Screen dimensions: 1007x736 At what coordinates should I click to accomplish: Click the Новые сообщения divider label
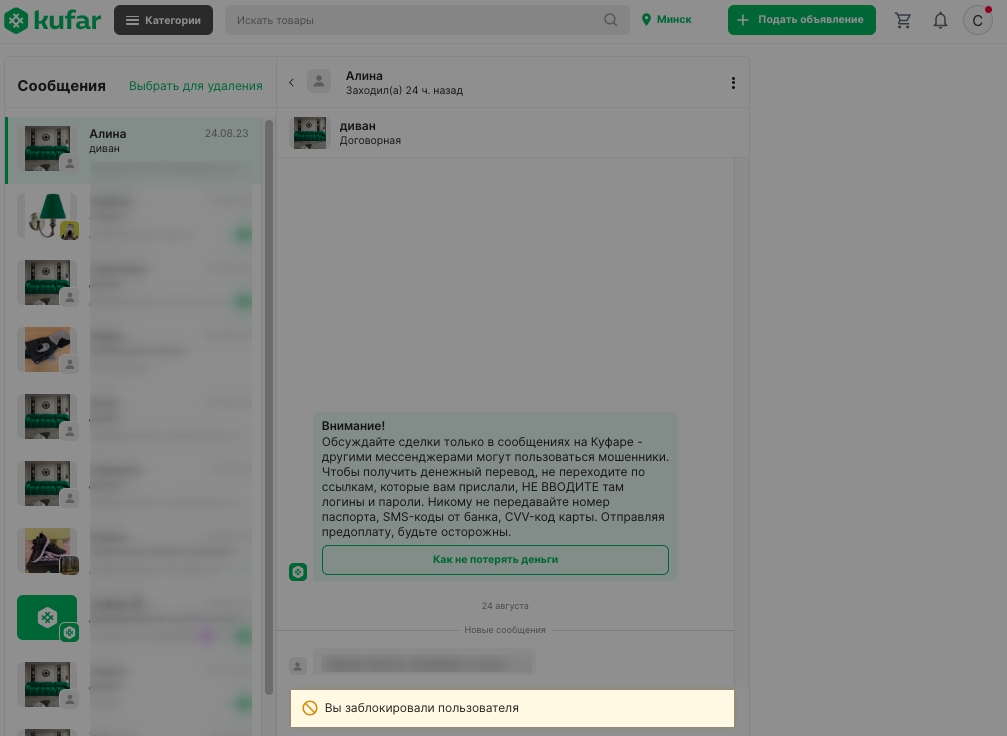505,630
